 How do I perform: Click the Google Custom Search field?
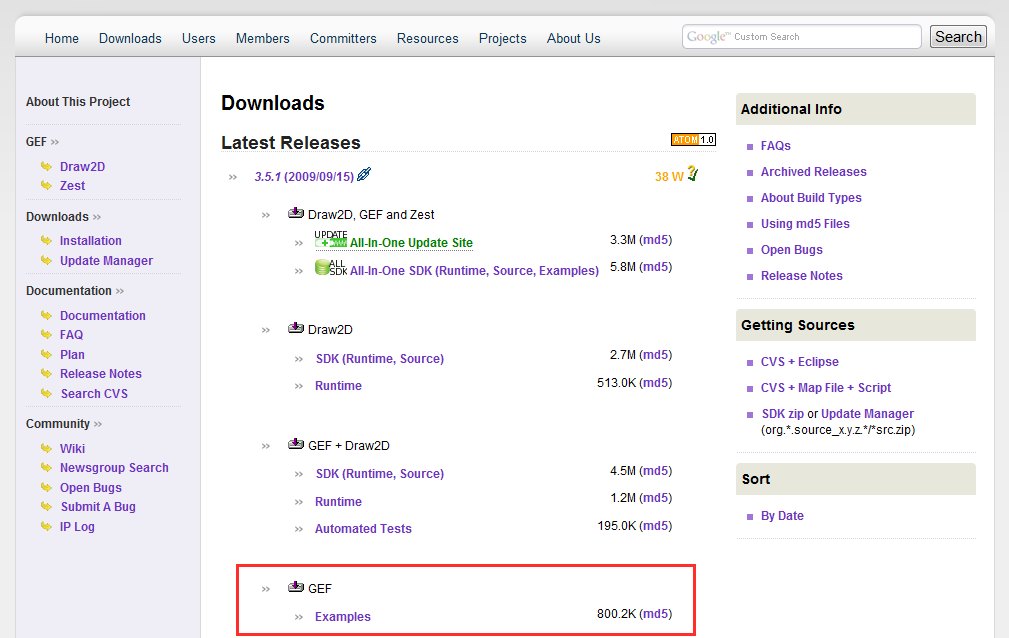pyautogui.click(x=802, y=37)
